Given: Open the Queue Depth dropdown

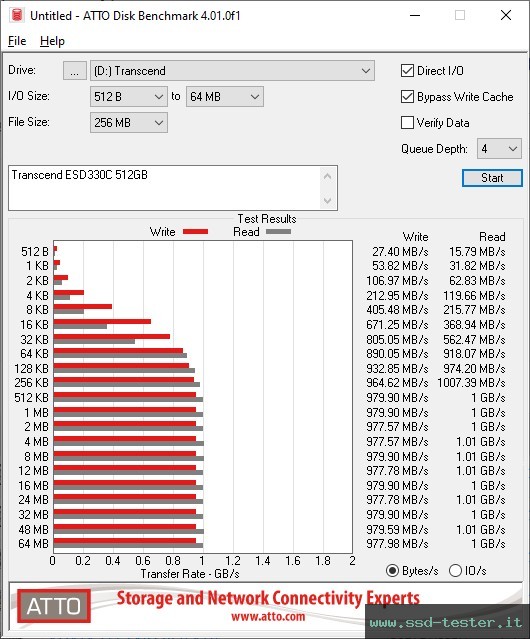Looking at the screenshot, I should click(499, 149).
